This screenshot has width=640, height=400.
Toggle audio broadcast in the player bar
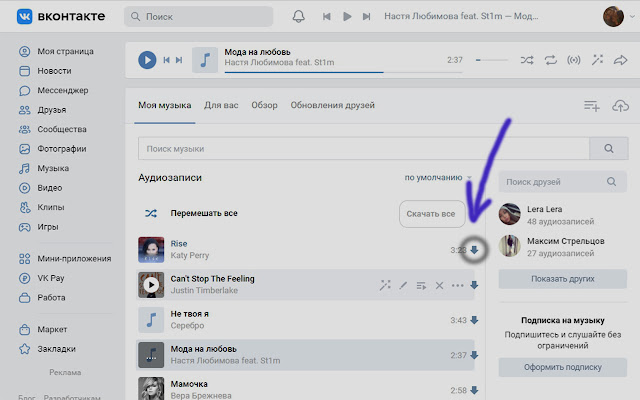click(x=574, y=60)
